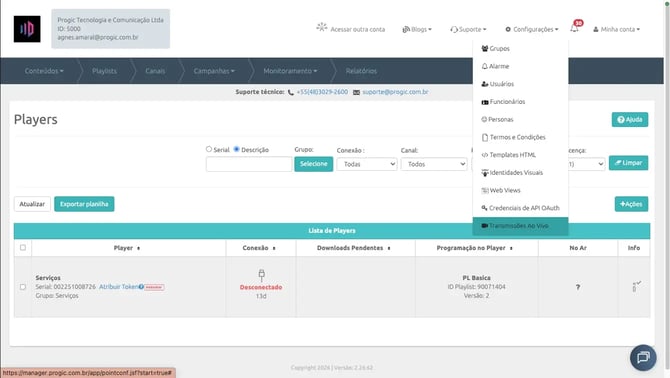Click the vertical page scrollbar
This screenshot has width=670, height=378.
pos(667,189)
